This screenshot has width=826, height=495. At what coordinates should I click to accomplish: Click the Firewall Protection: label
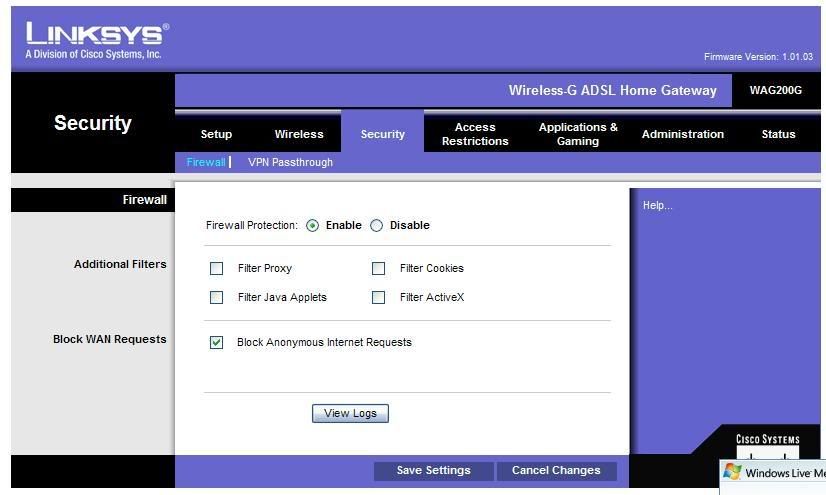click(x=252, y=225)
